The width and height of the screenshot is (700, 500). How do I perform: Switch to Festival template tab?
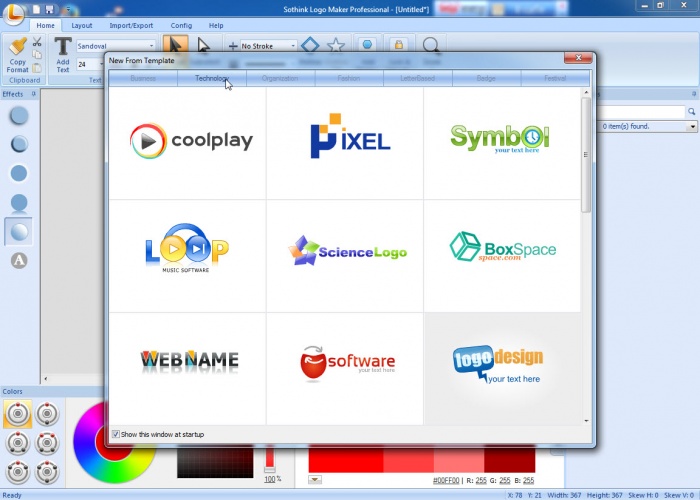tap(555, 78)
